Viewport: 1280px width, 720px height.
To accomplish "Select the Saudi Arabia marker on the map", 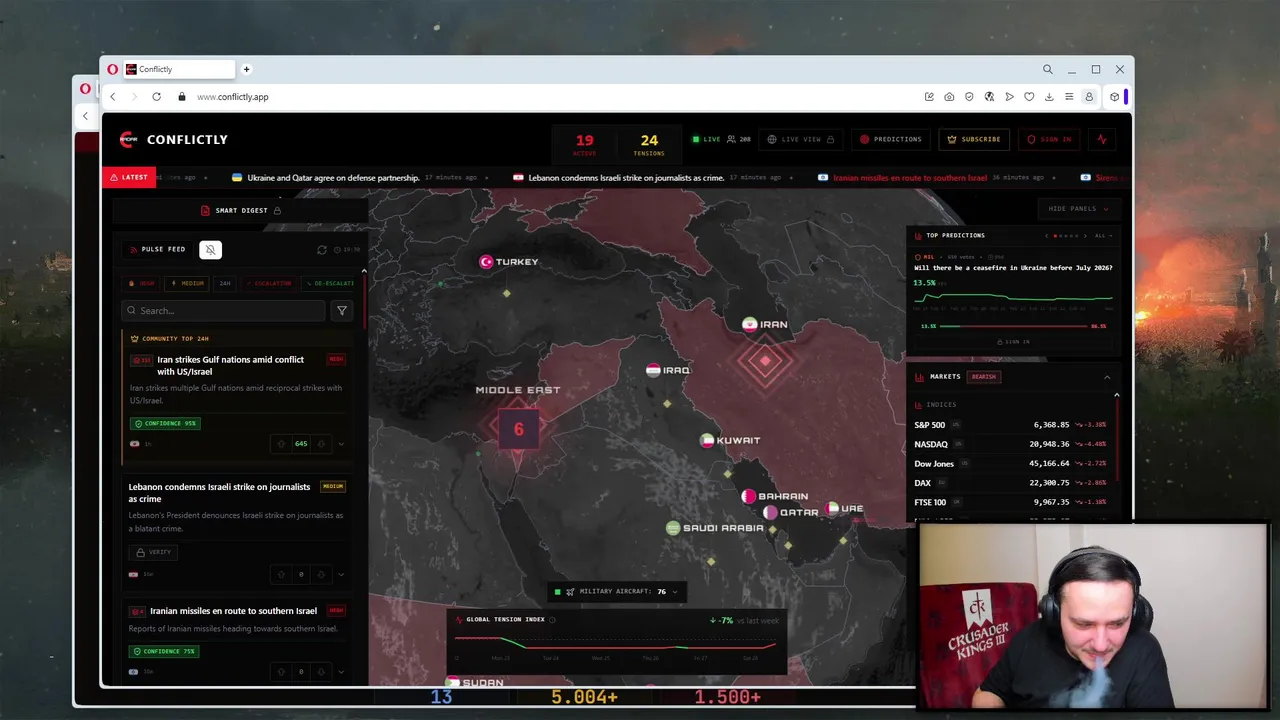I will 715,528.
